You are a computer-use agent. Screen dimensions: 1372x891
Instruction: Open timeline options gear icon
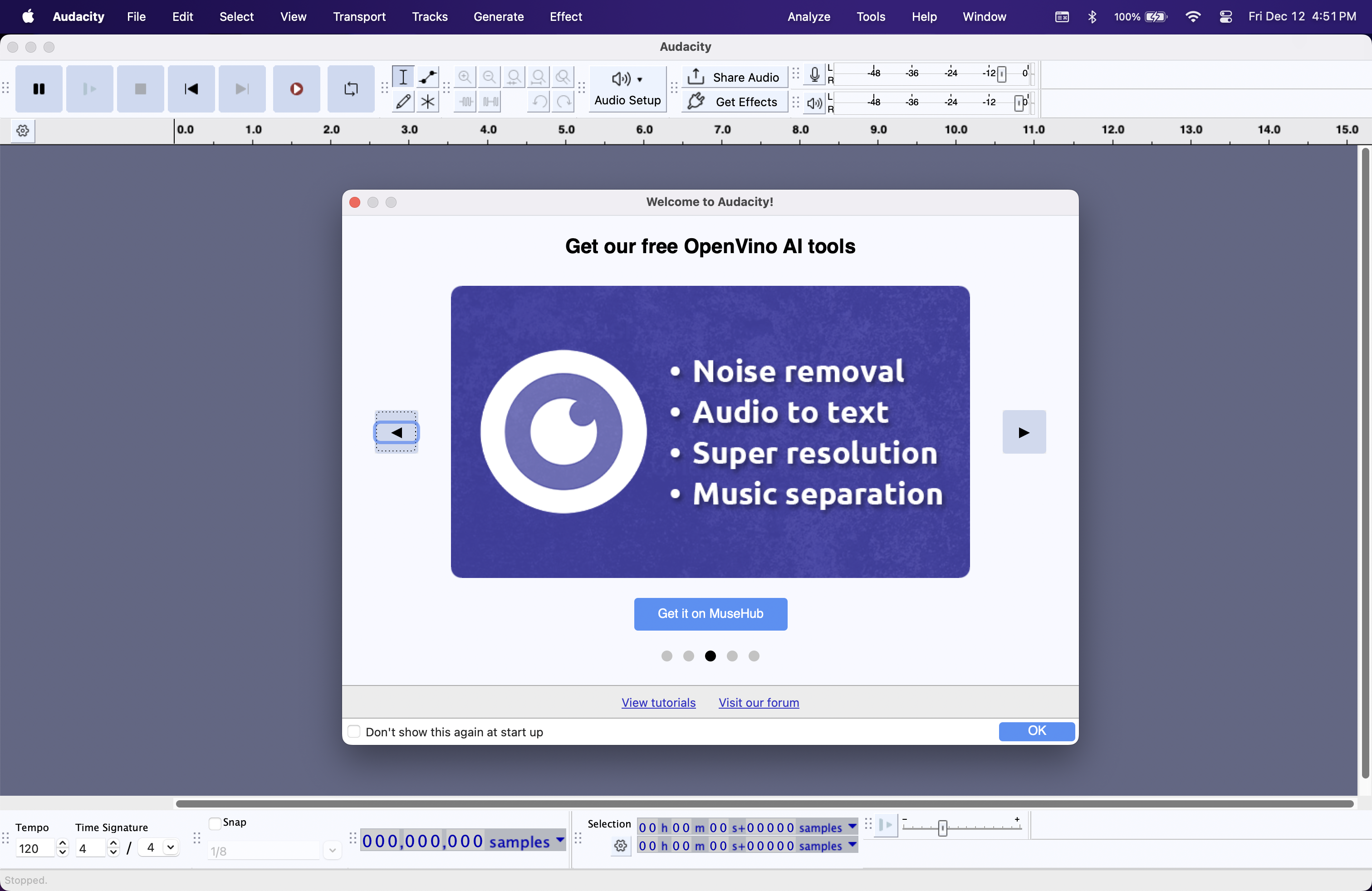click(x=23, y=131)
